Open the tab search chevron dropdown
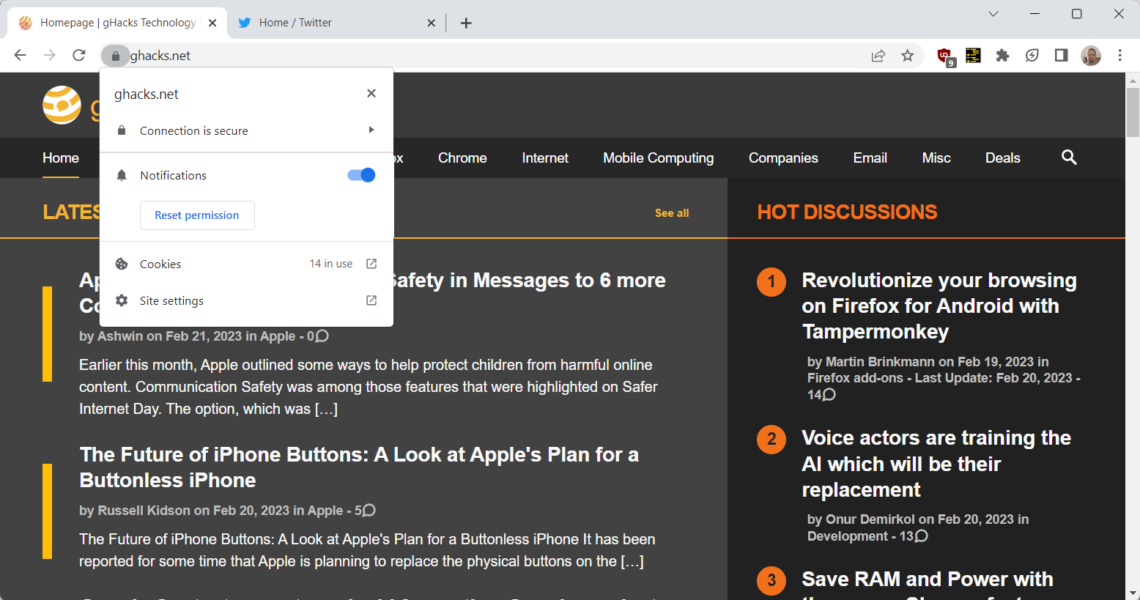Screen dimensions: 1140x600 (x=993, y=14)
